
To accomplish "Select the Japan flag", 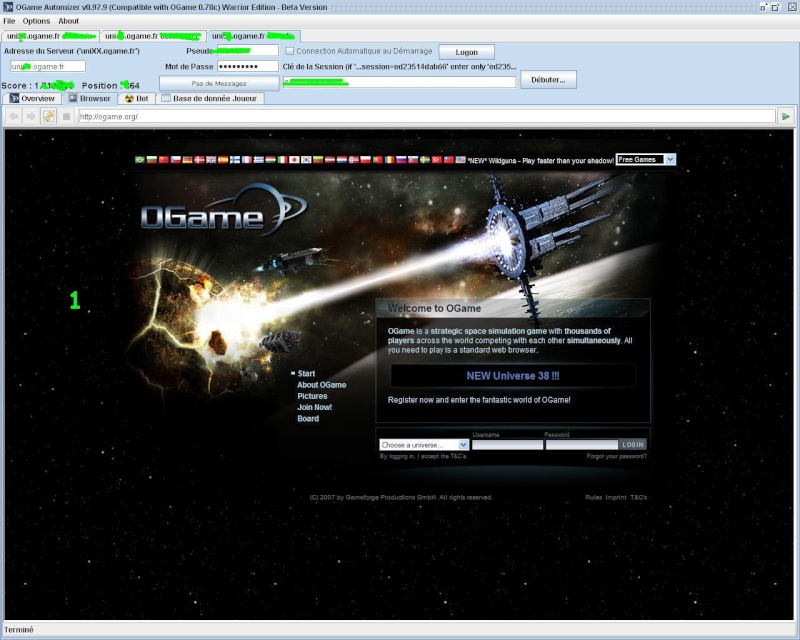I will click(x=294, y=160).
